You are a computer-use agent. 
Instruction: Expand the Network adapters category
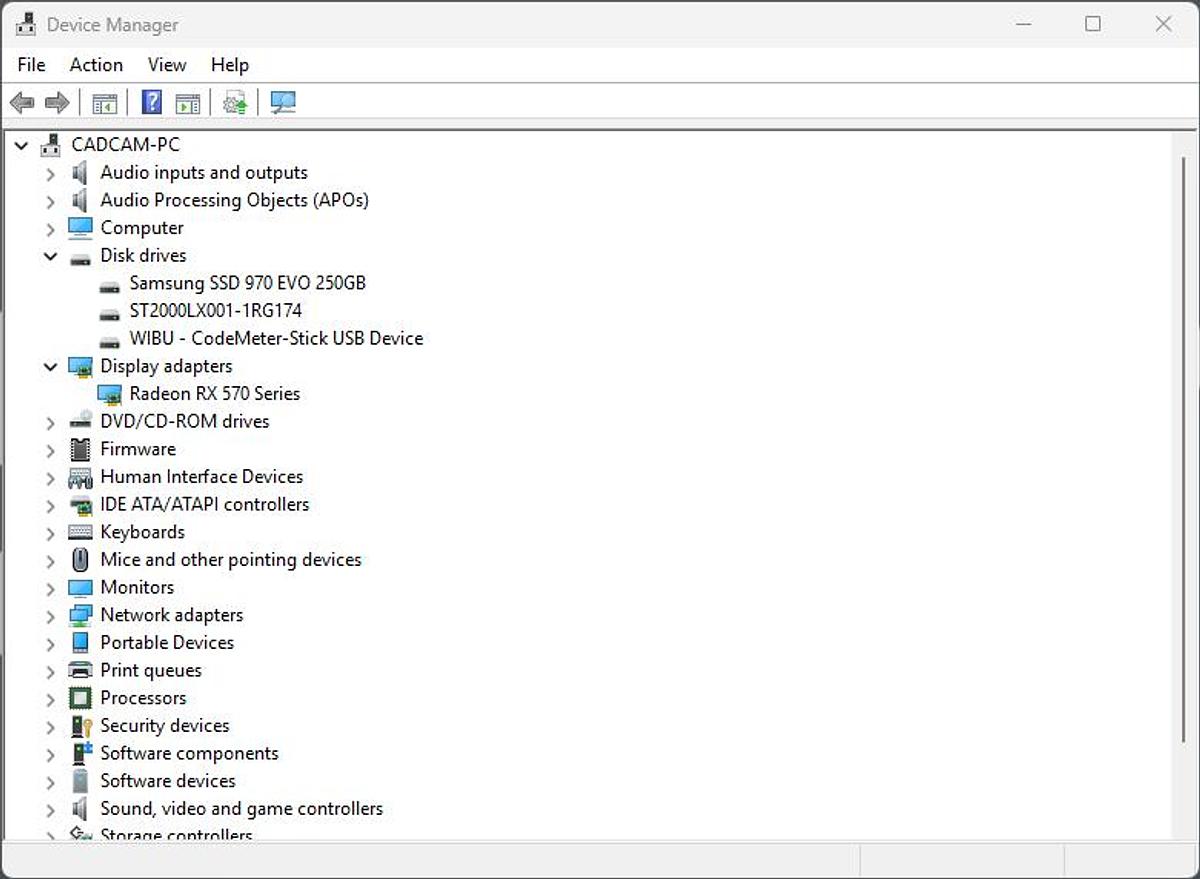pos(50,616)
